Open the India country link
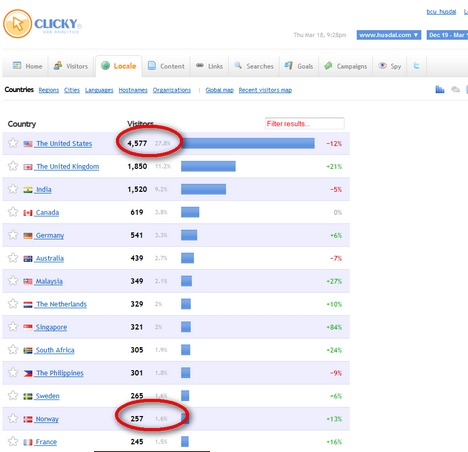 [x=44, y=190]
